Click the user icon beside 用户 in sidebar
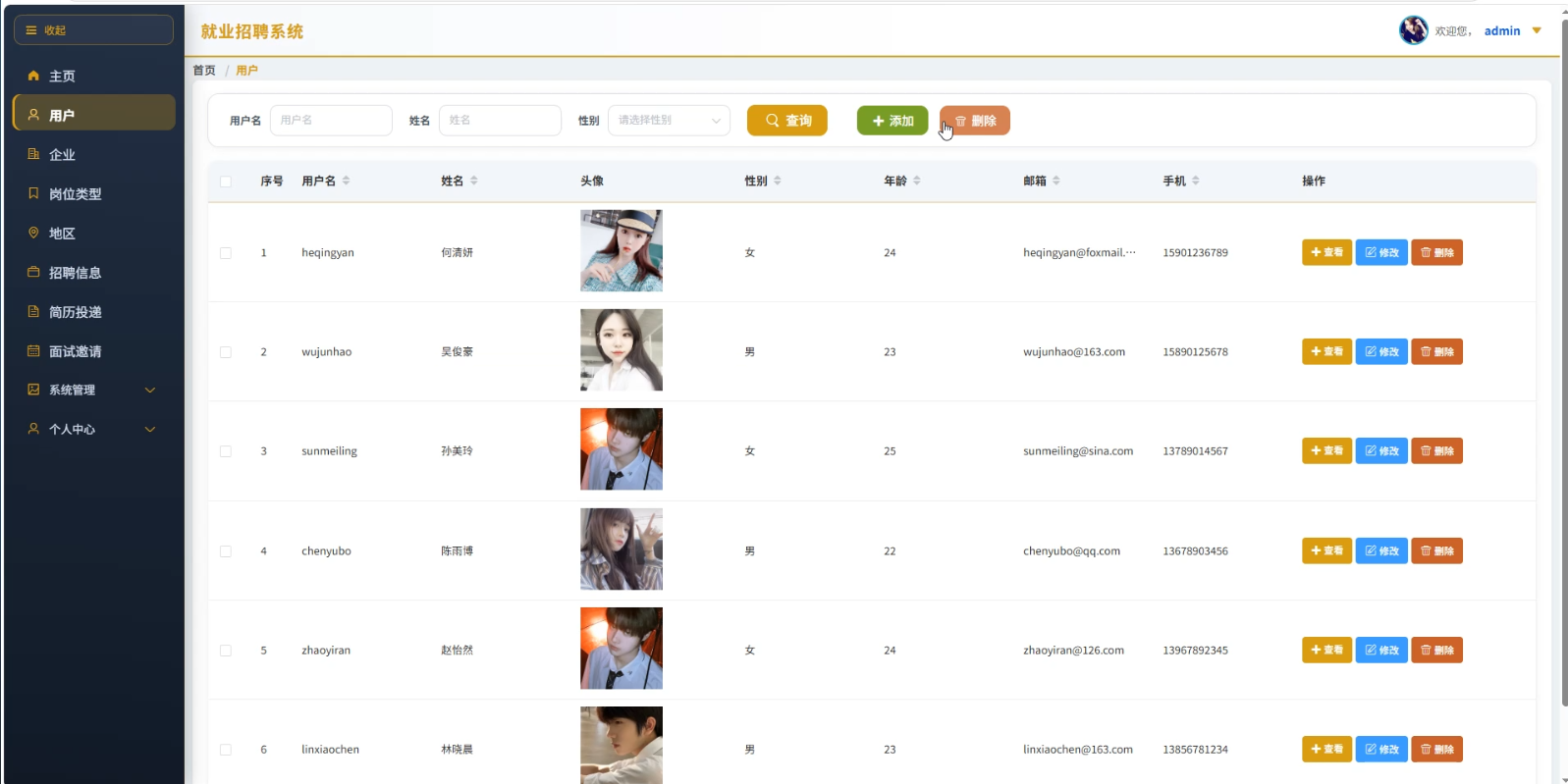Viewport: 1568px width, 784px height. 33,115
